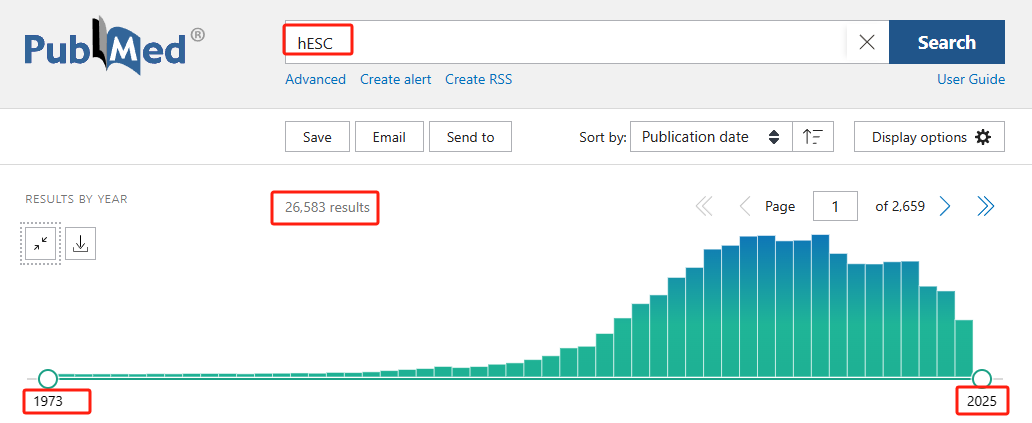Click the page number input box
Image resolution: width=1032 pixels, height=423 pixels.
pyautogui.click(x=835, y=207)
